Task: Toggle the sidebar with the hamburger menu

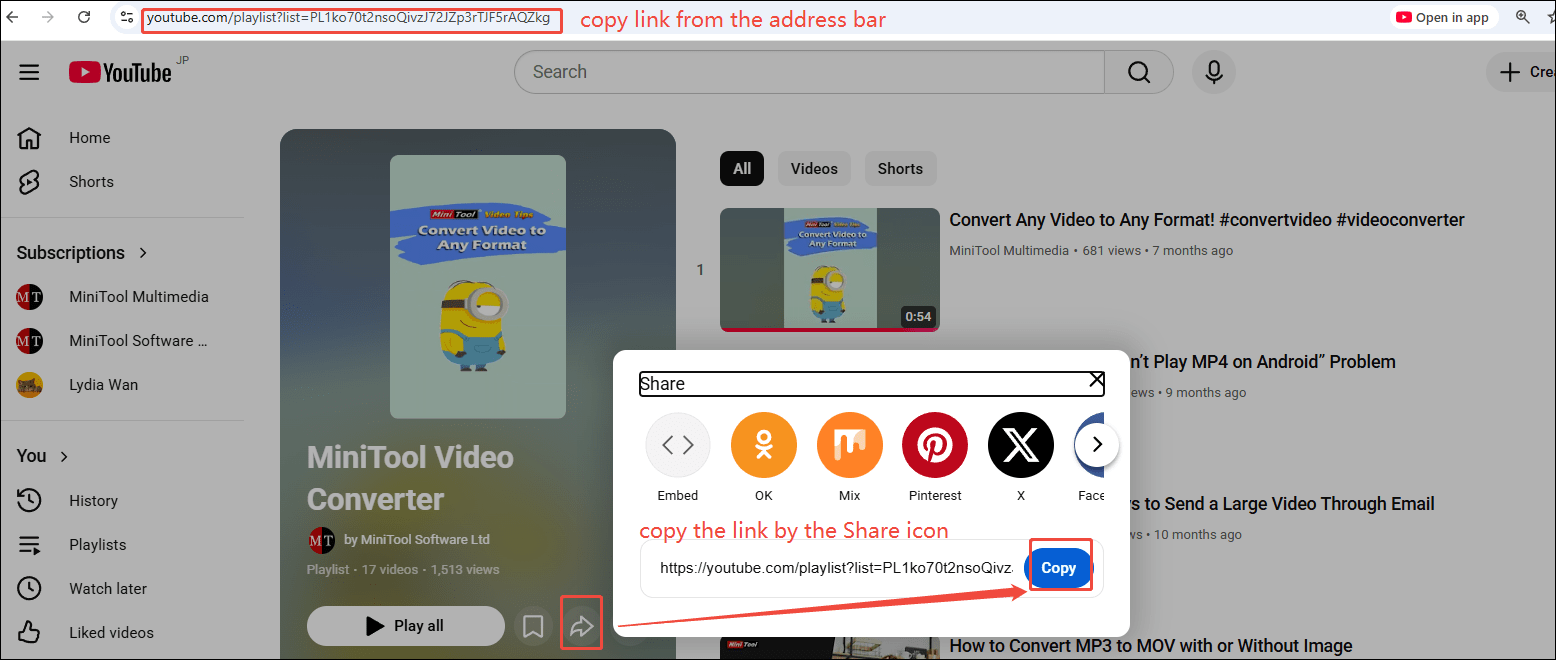Action: [29, 71]
